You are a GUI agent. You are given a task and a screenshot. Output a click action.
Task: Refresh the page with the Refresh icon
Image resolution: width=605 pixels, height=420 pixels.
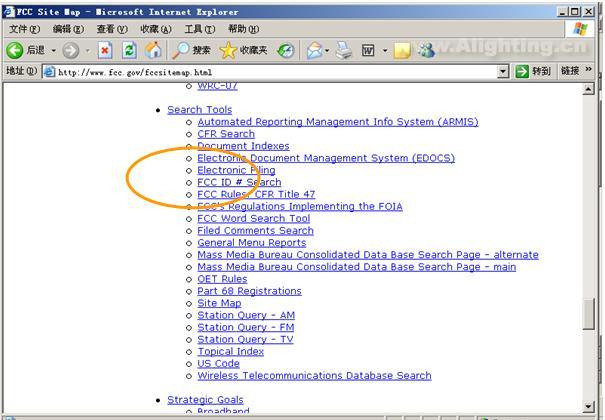pos(129,50)
